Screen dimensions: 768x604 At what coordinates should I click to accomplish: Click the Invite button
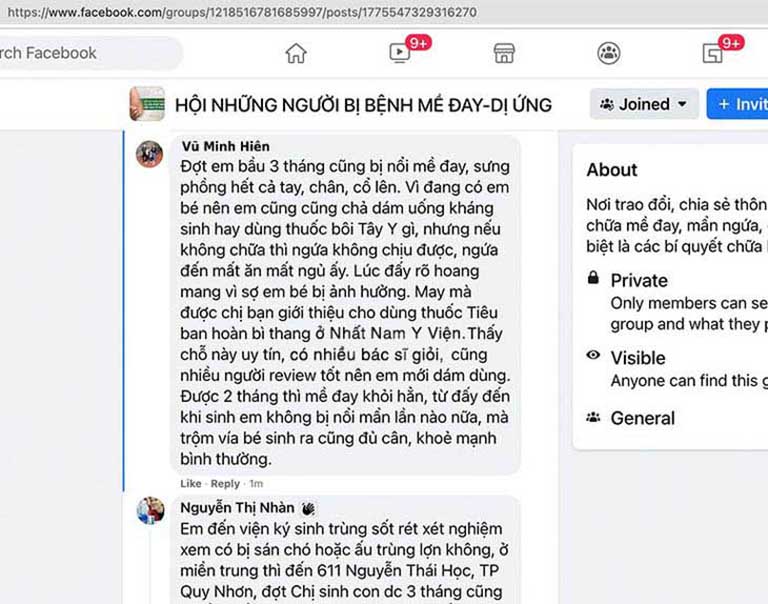738,104
